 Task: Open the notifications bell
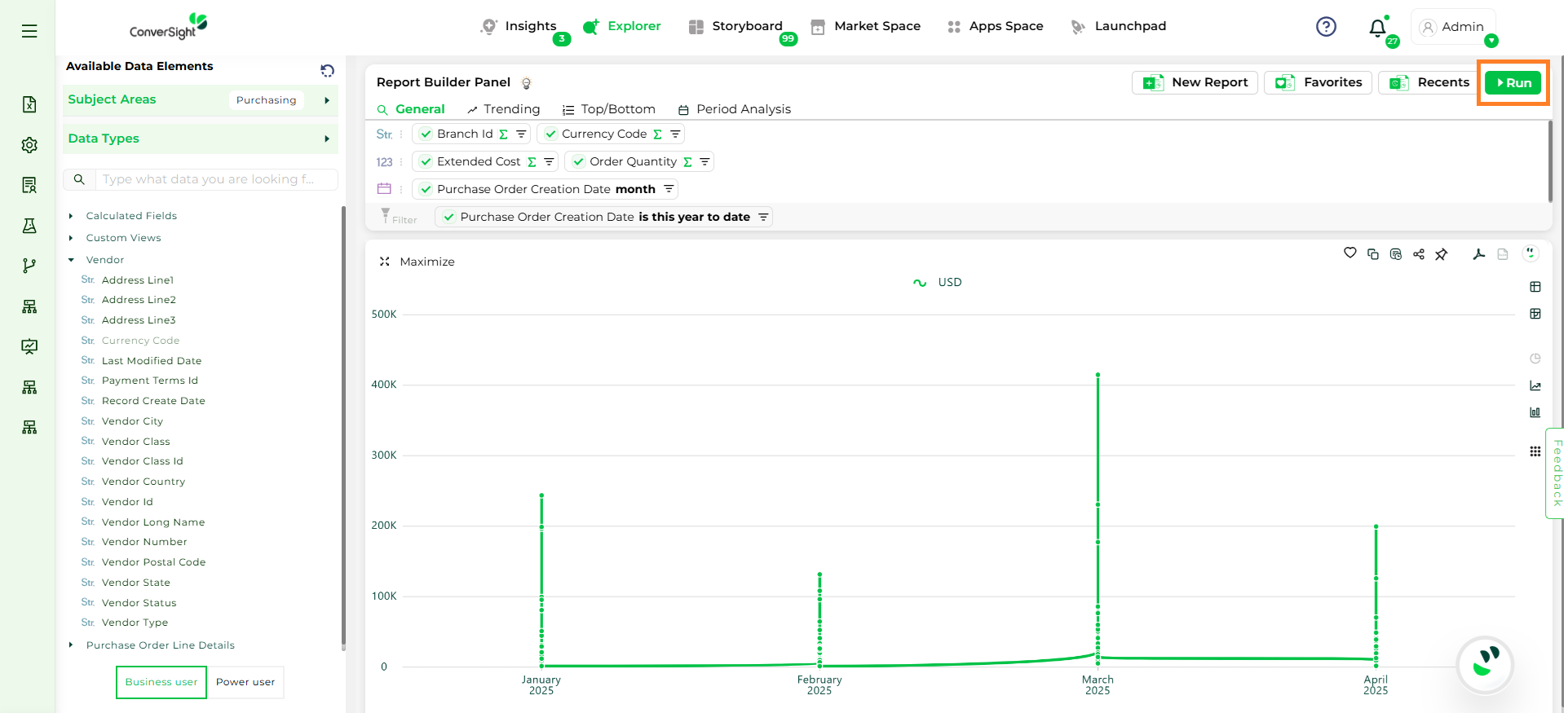(1377, 28)
